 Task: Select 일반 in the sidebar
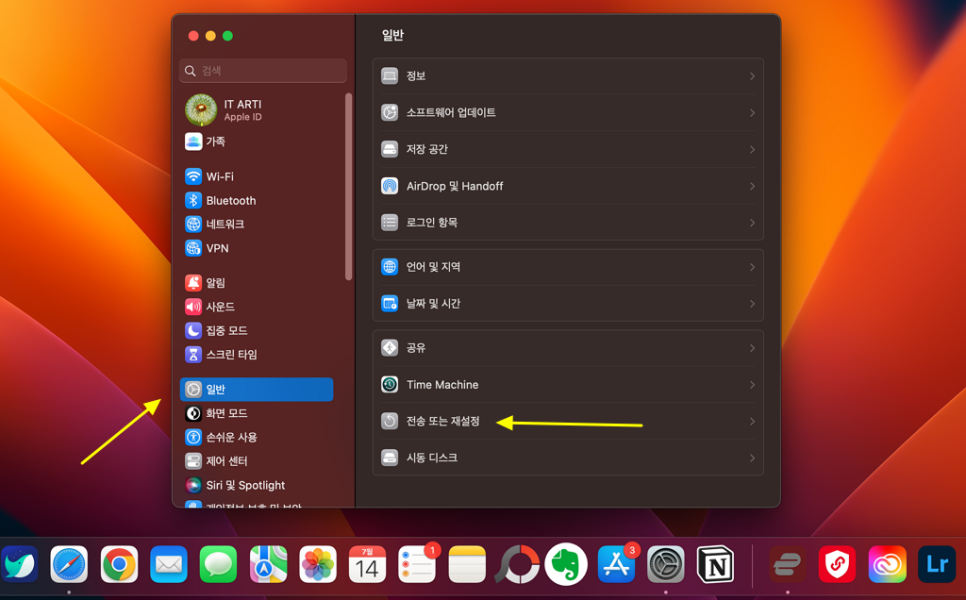click(x=256, y=389)
